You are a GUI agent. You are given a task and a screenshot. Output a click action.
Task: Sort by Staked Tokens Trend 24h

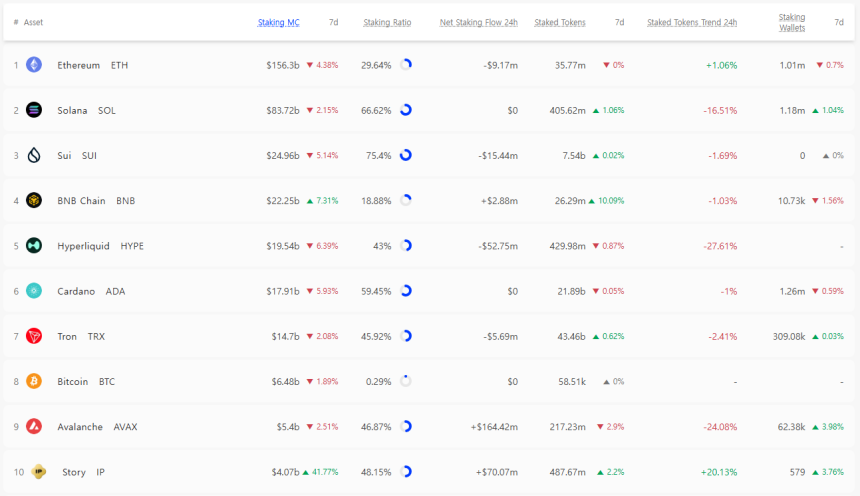point(692,22)
